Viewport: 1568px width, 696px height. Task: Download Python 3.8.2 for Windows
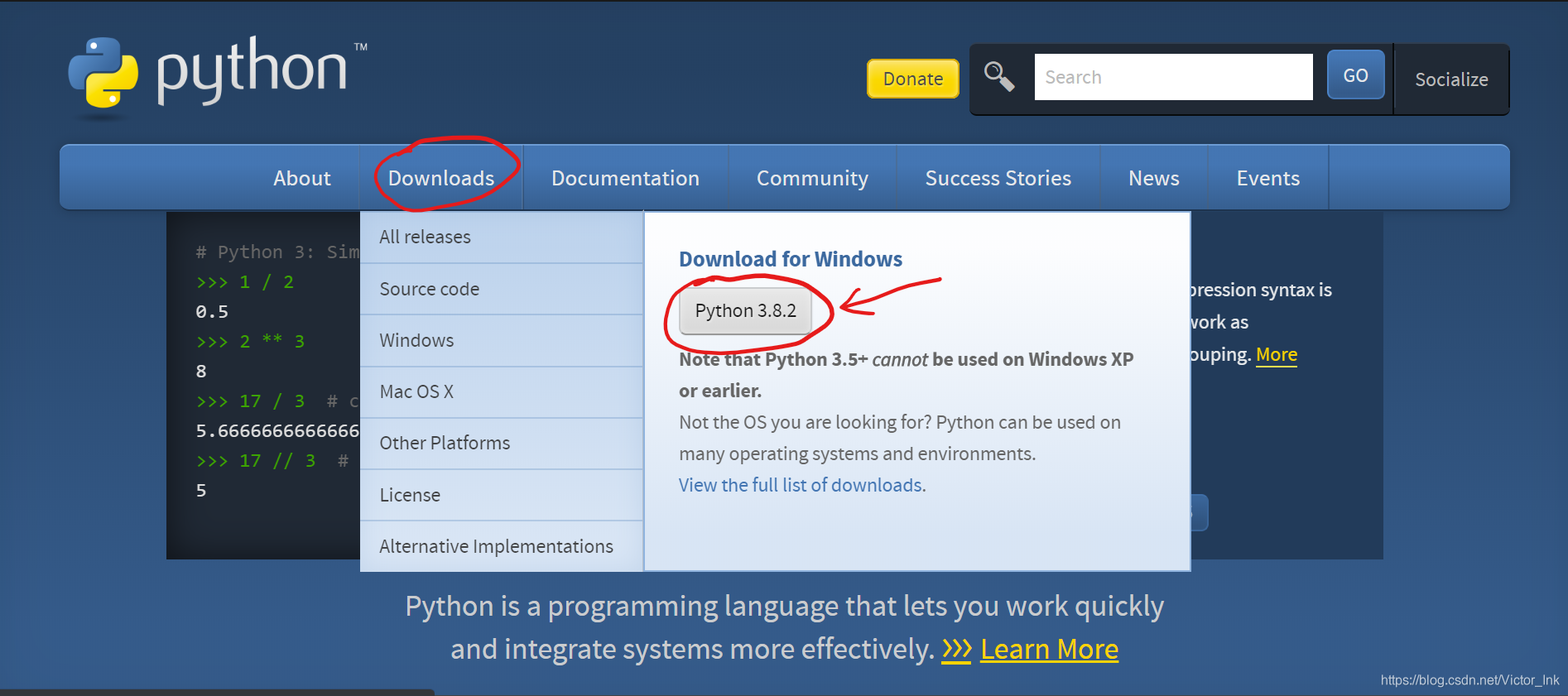point(745,310)
